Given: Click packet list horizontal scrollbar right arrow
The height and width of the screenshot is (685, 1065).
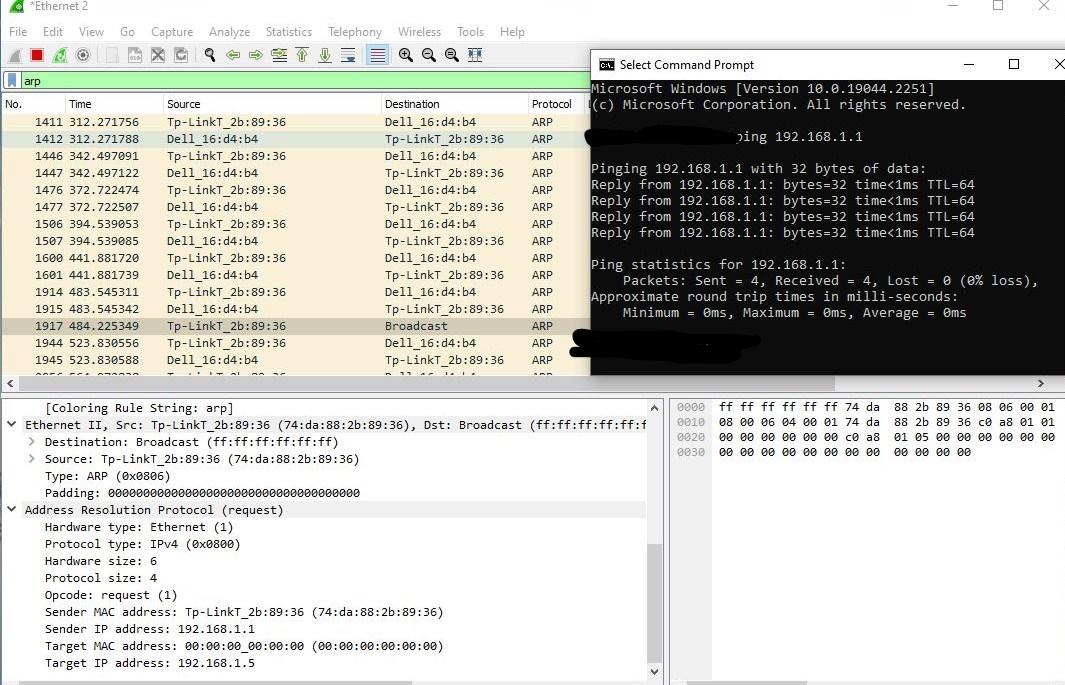Looking at the screenshot, I should [x=1041, y=384].
